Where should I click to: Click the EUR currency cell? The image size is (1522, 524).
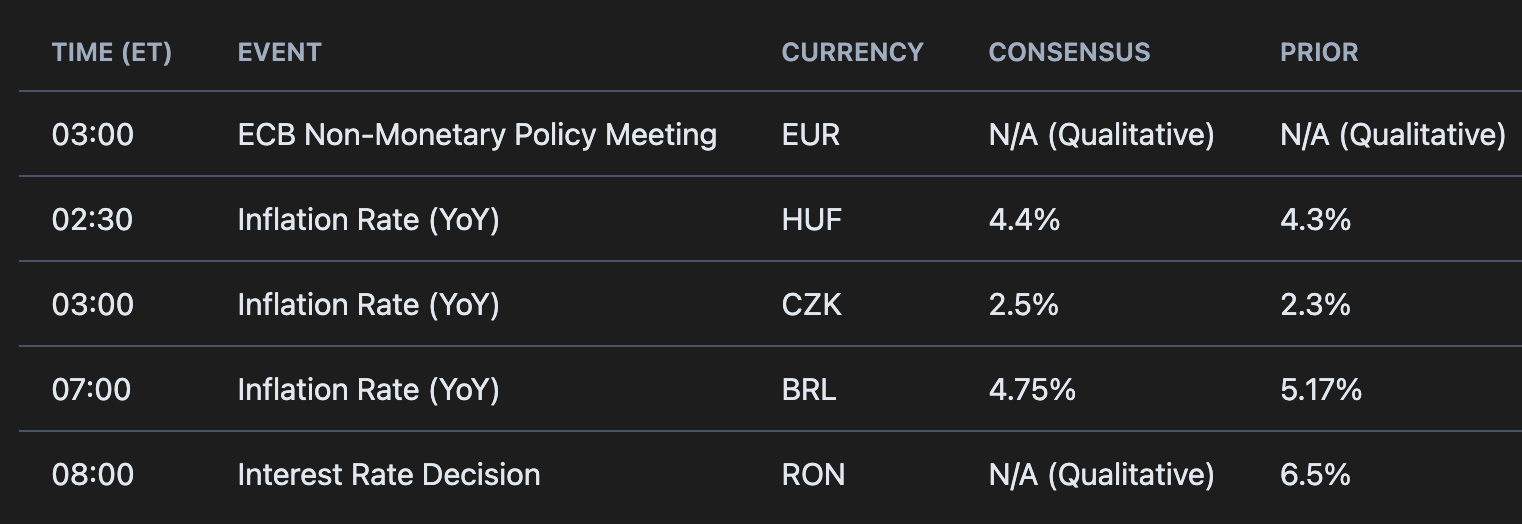pyautogui.click(x=811, y=134)
